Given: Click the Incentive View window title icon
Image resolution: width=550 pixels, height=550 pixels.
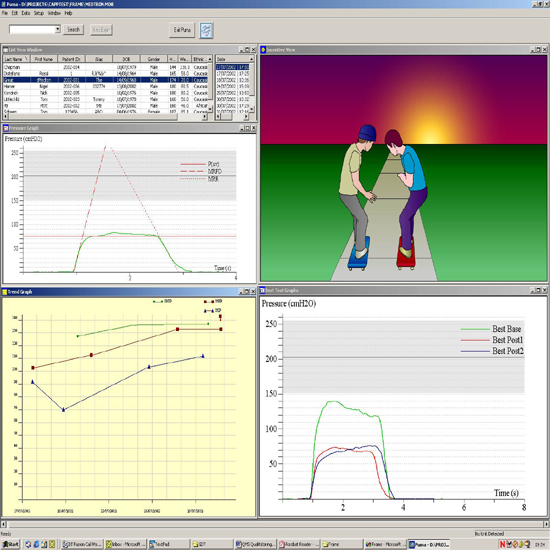Looking at the screenshot, I should coord(263,50).
